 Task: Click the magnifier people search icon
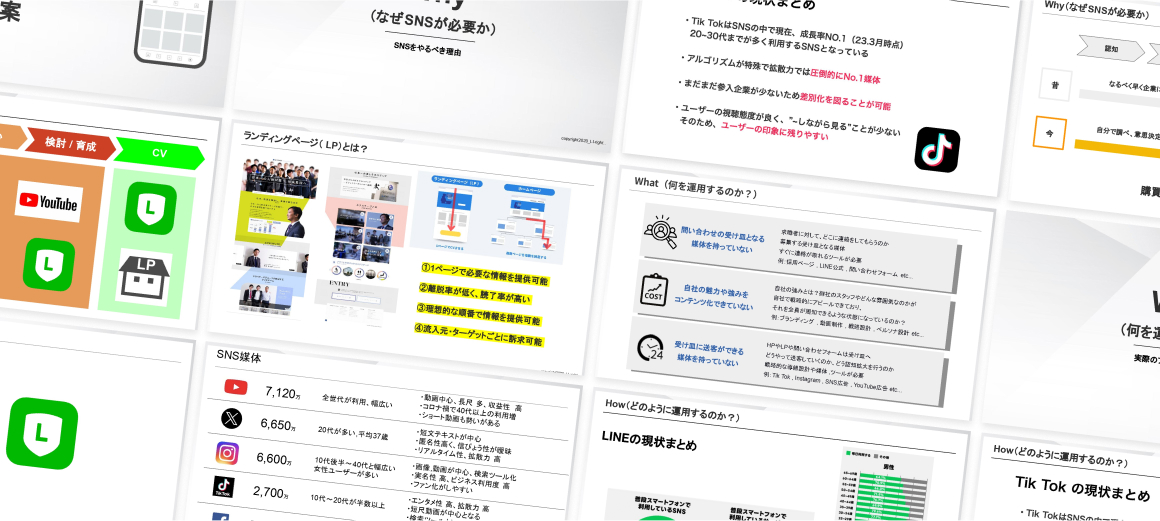(x=661, y=232)
